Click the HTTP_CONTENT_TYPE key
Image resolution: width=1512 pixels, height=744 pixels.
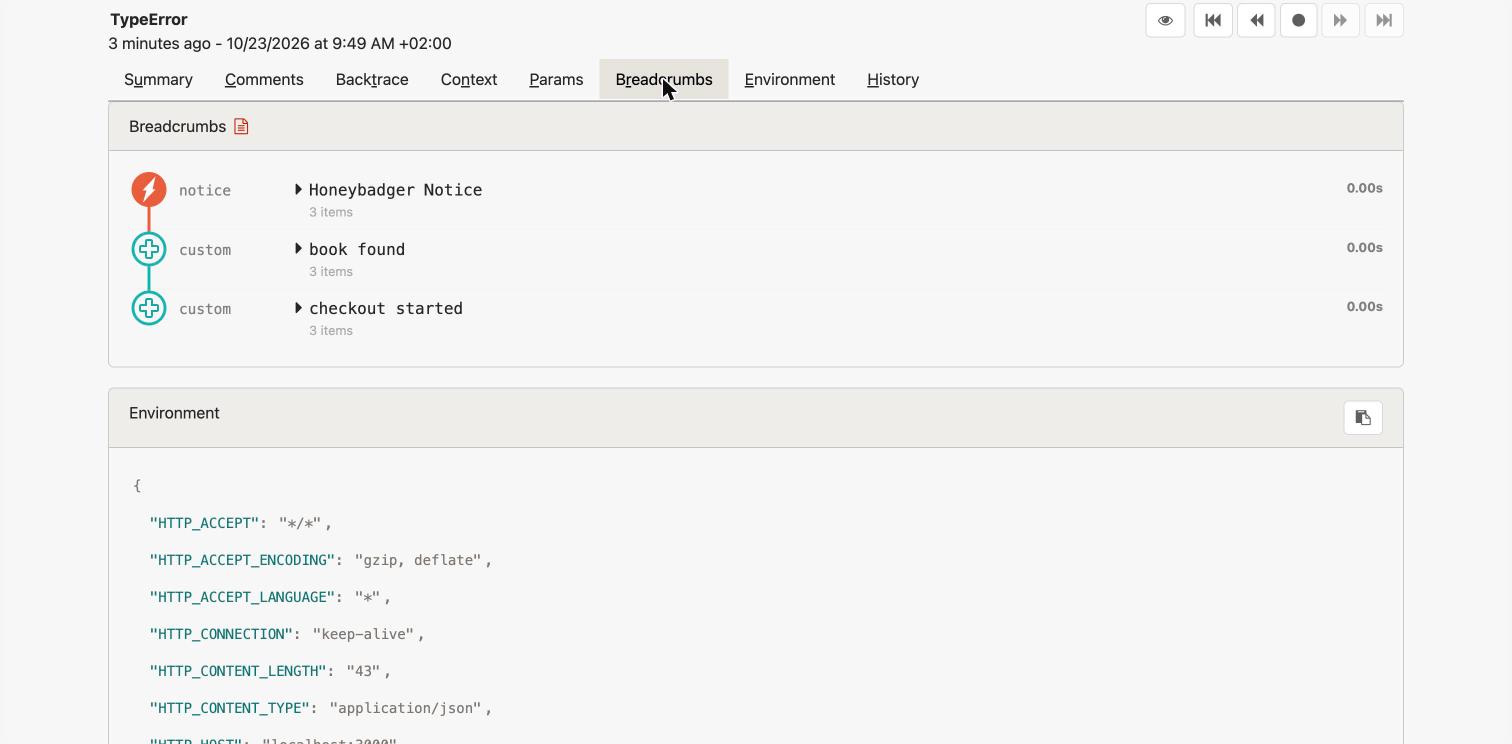[230, 708]
